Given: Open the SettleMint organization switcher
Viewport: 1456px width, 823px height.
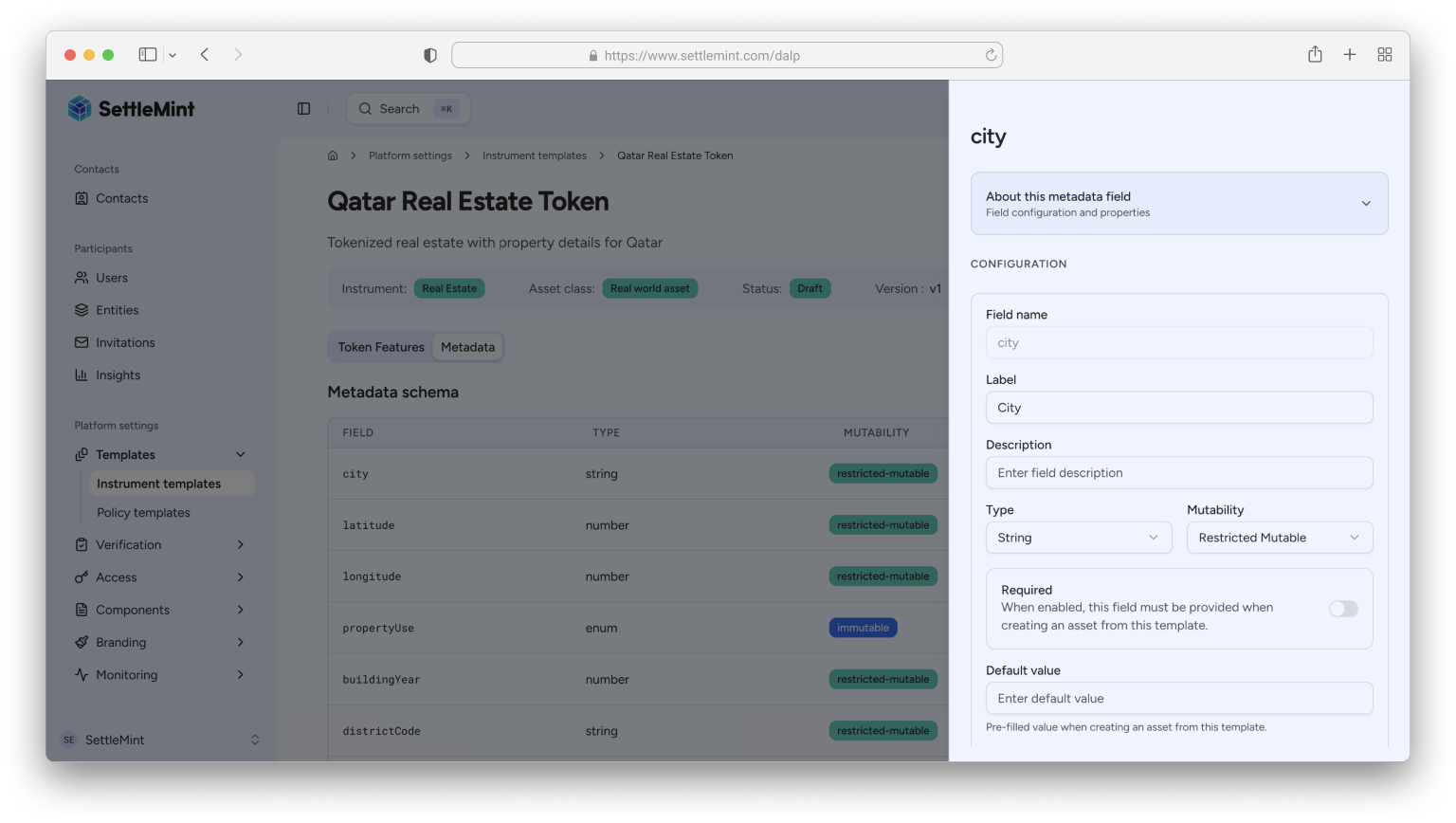Looking at the screenshot, I should tap(159, 741).
